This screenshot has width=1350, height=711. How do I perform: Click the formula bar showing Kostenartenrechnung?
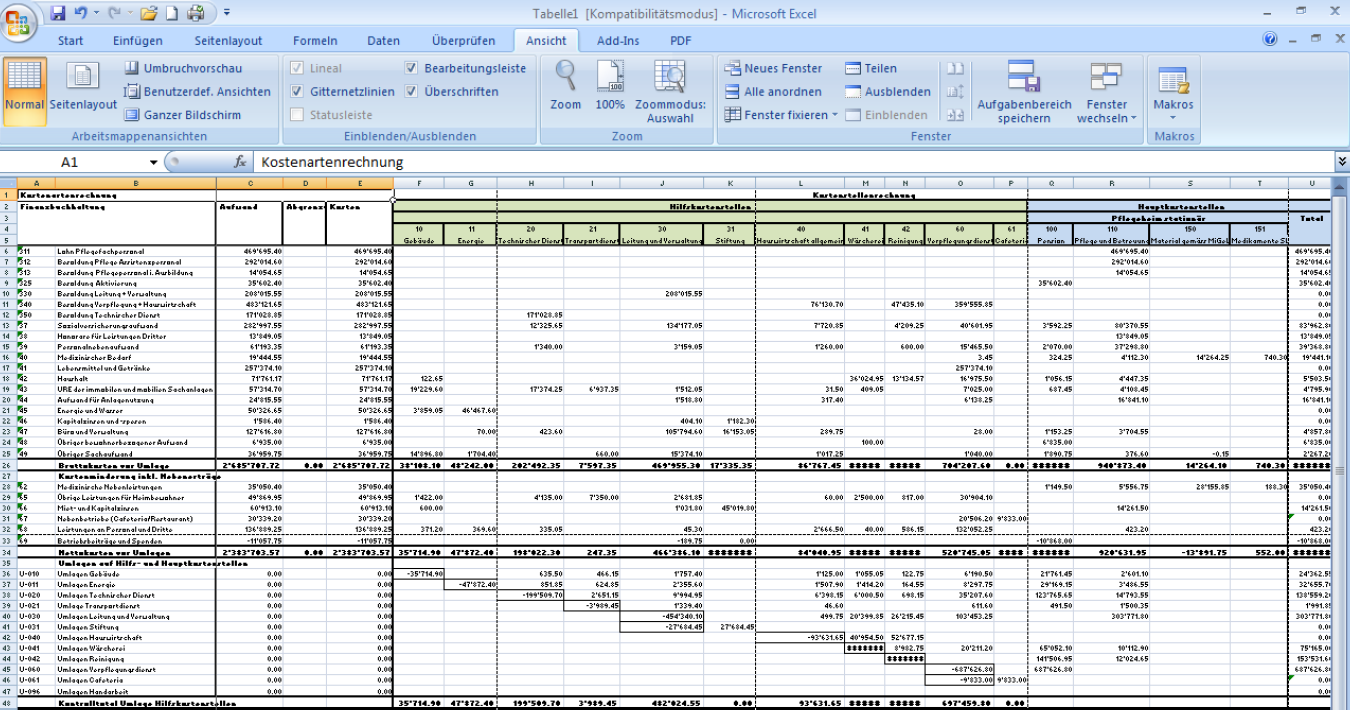point(790,162)
